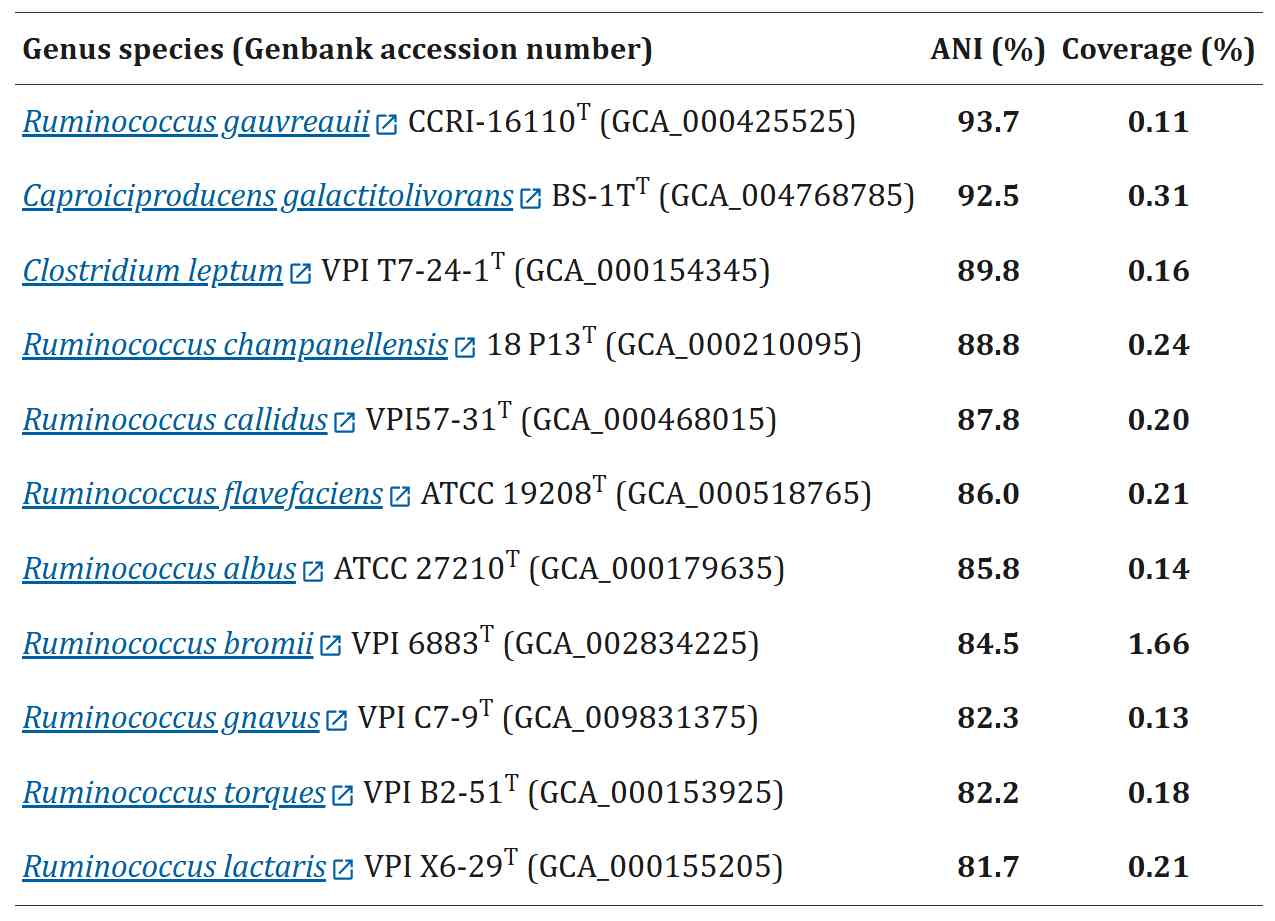Open the Ruminococcus champanellensis link
Image resolution: width=1275 pixels, height=921 pixels.
point(235,346)
